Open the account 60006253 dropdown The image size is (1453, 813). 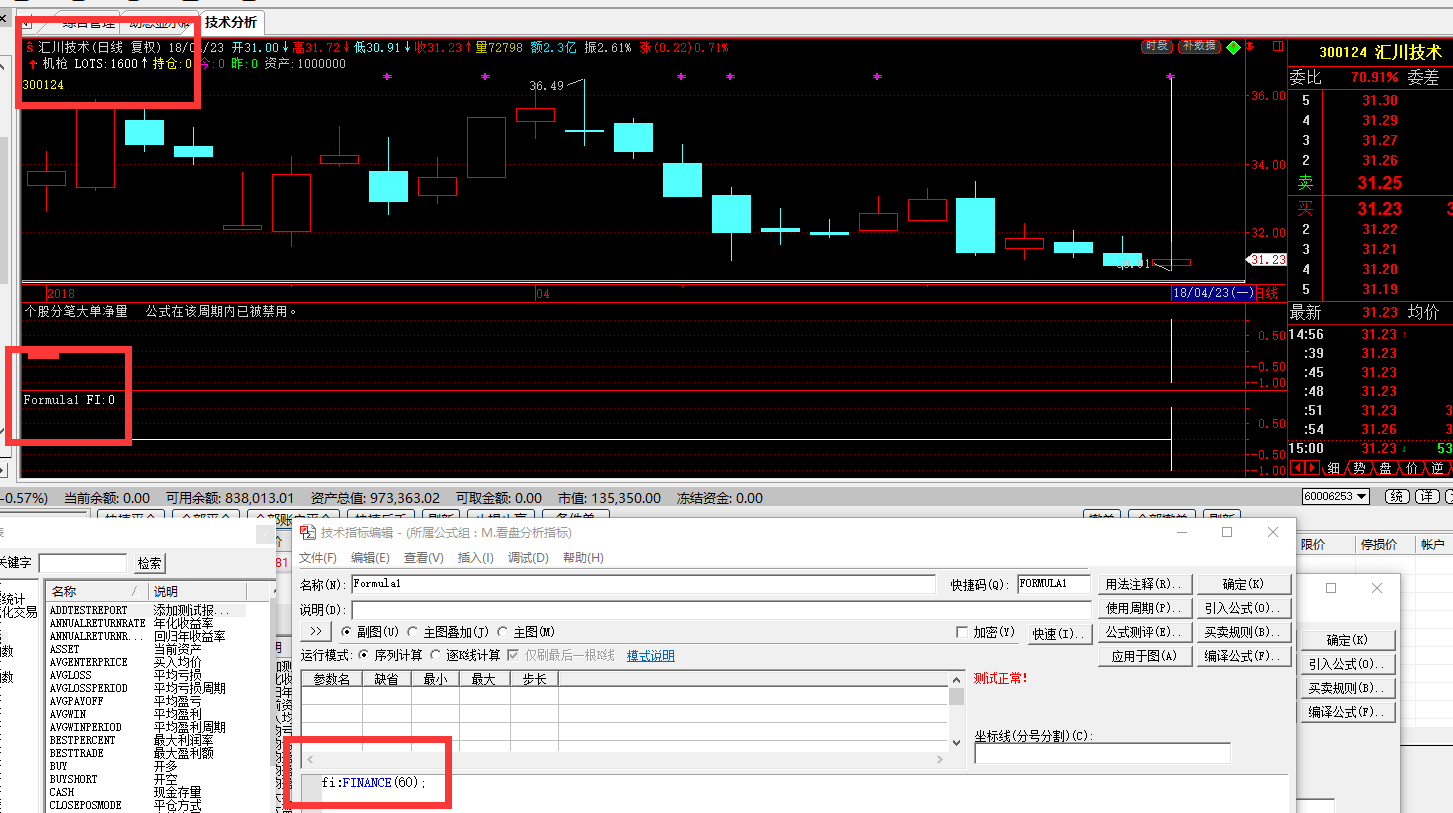coord(1336,497)
